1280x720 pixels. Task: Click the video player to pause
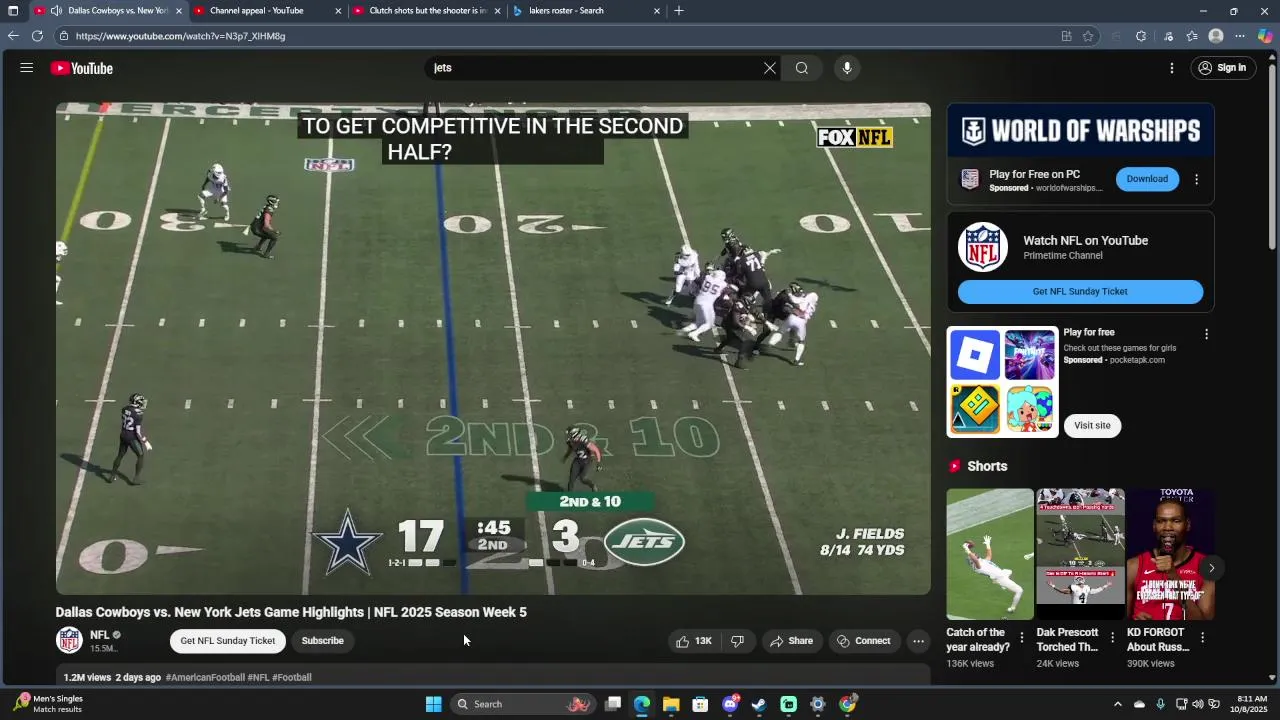coord(493,349)
